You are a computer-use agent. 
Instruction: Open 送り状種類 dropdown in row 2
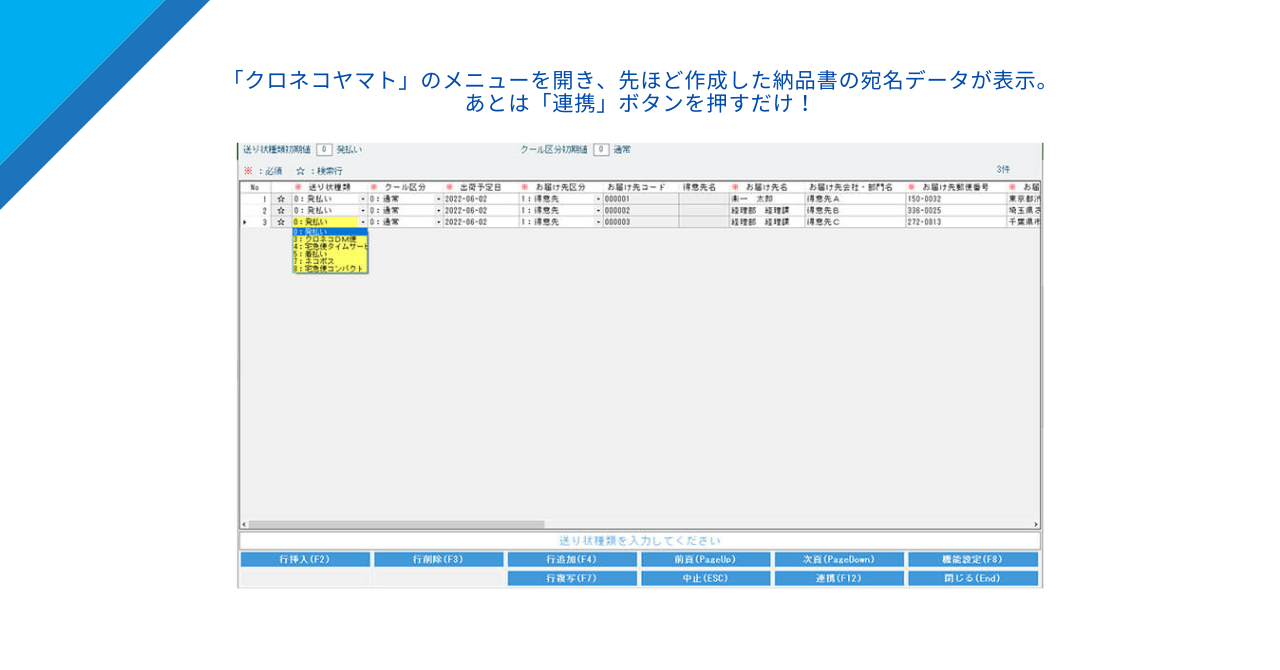(363, 211)
